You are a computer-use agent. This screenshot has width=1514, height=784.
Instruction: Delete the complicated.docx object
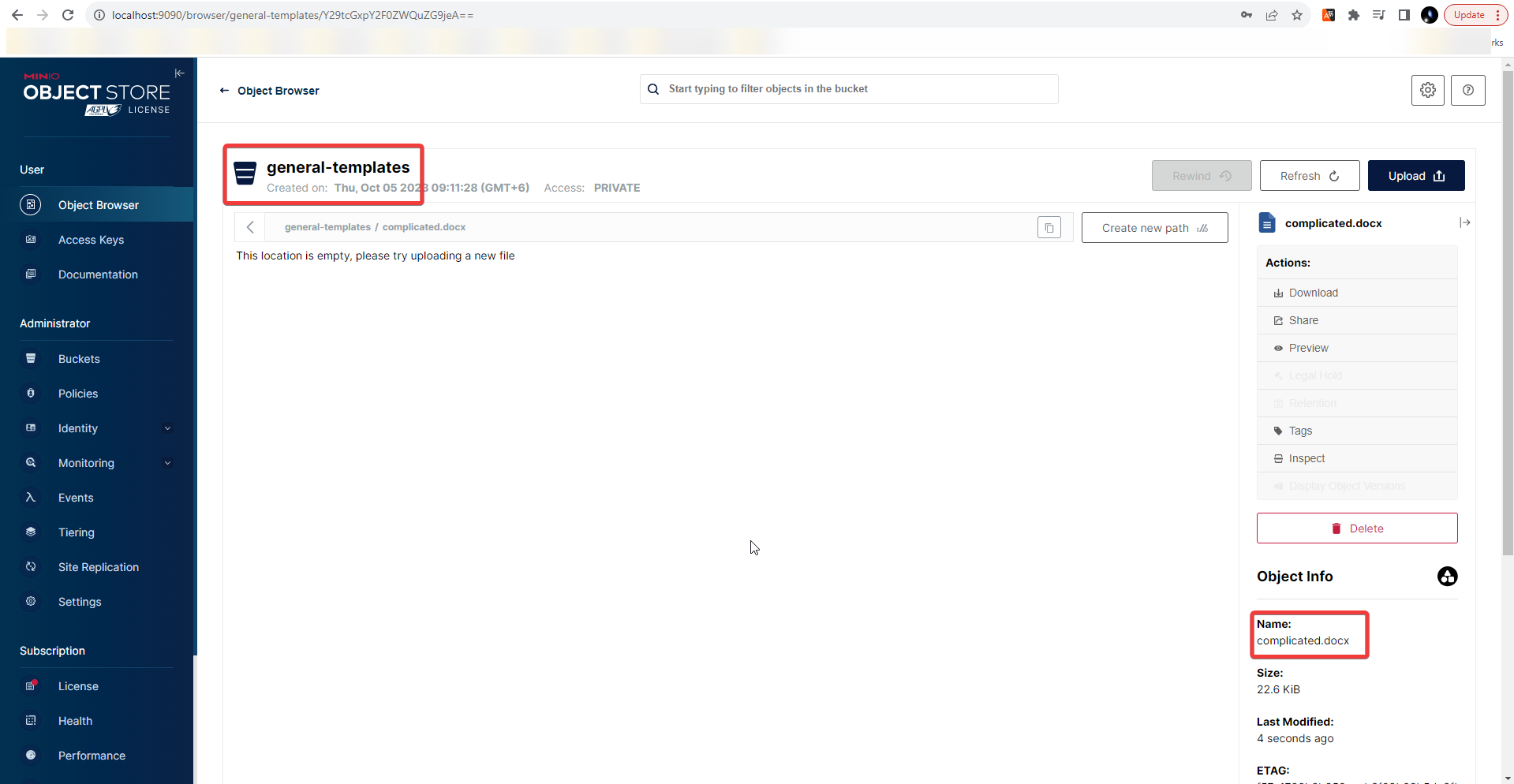pyautogui.click(x=1356, y=528)
